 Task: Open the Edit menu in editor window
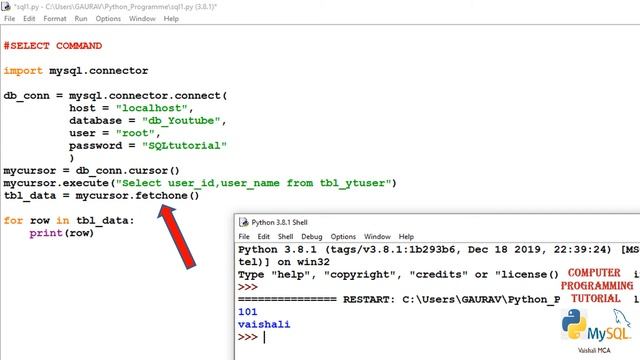29,19
